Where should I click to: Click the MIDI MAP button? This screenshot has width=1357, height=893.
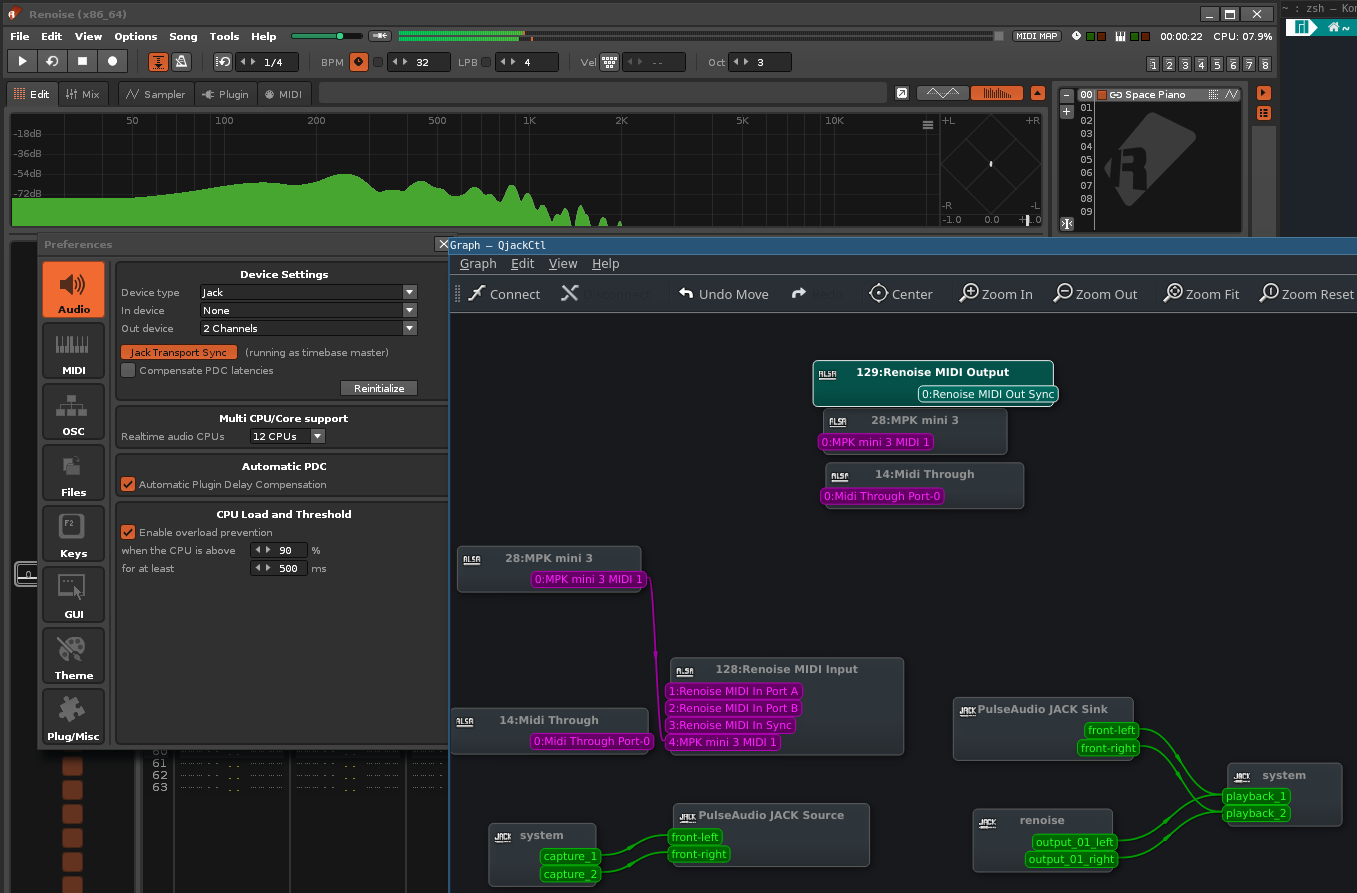click(1036, 36)
